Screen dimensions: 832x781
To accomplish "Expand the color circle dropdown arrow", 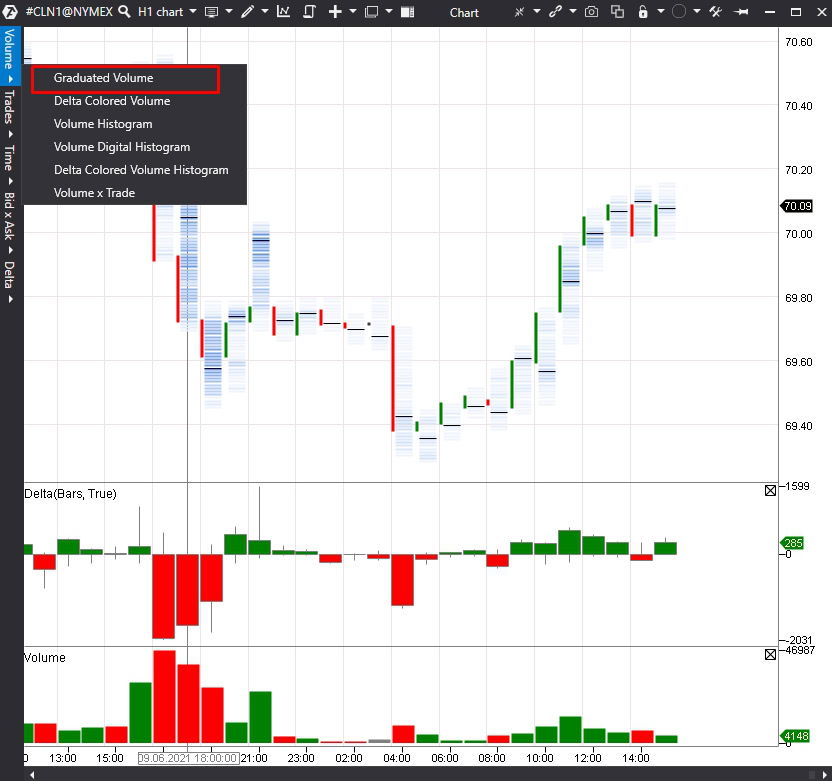I will click(x=697, y=12).
